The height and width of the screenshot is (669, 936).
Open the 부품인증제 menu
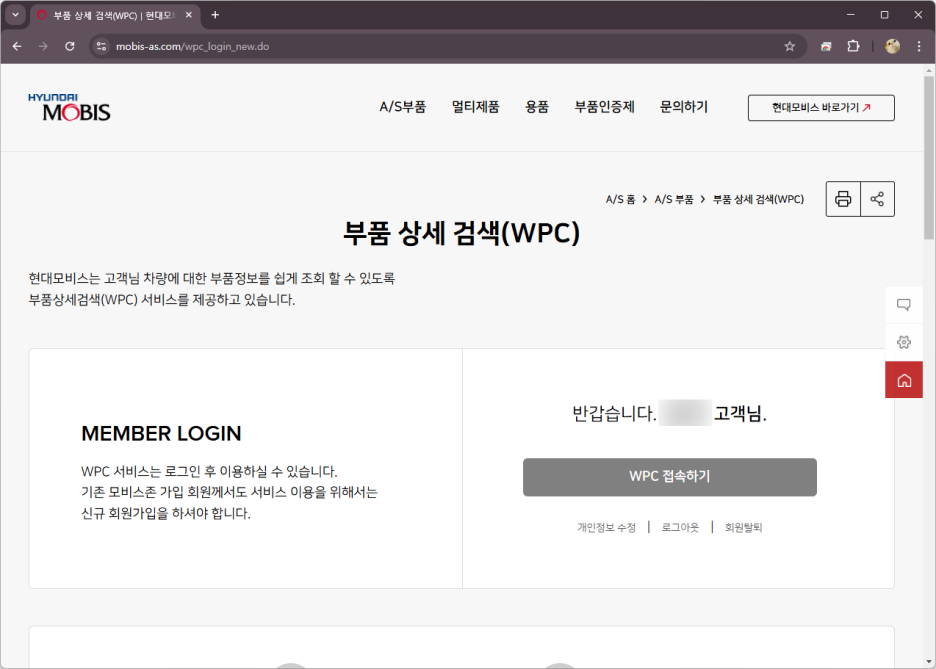coord(604,107)
